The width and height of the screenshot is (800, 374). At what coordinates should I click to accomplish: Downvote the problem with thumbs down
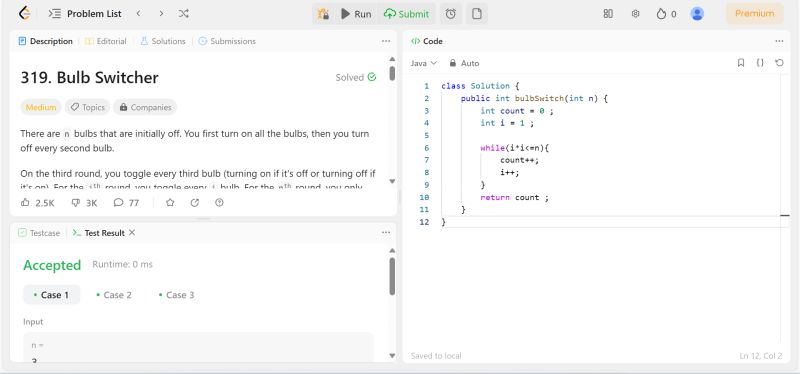click(84, 203)
